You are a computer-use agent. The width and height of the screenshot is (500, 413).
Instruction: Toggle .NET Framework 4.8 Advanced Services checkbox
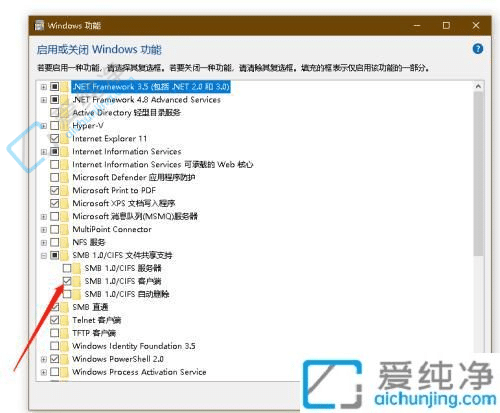[x=55, y=100]
